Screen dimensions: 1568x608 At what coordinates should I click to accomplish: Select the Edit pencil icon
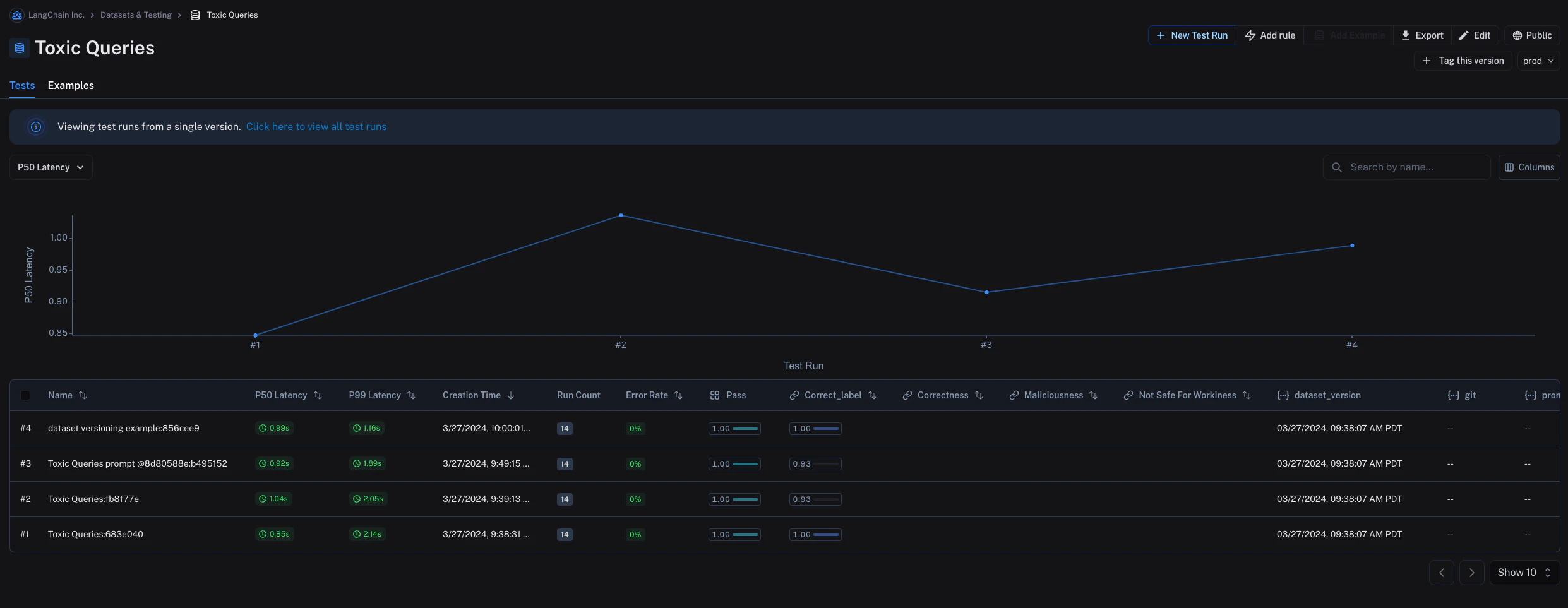[1464, 35]
